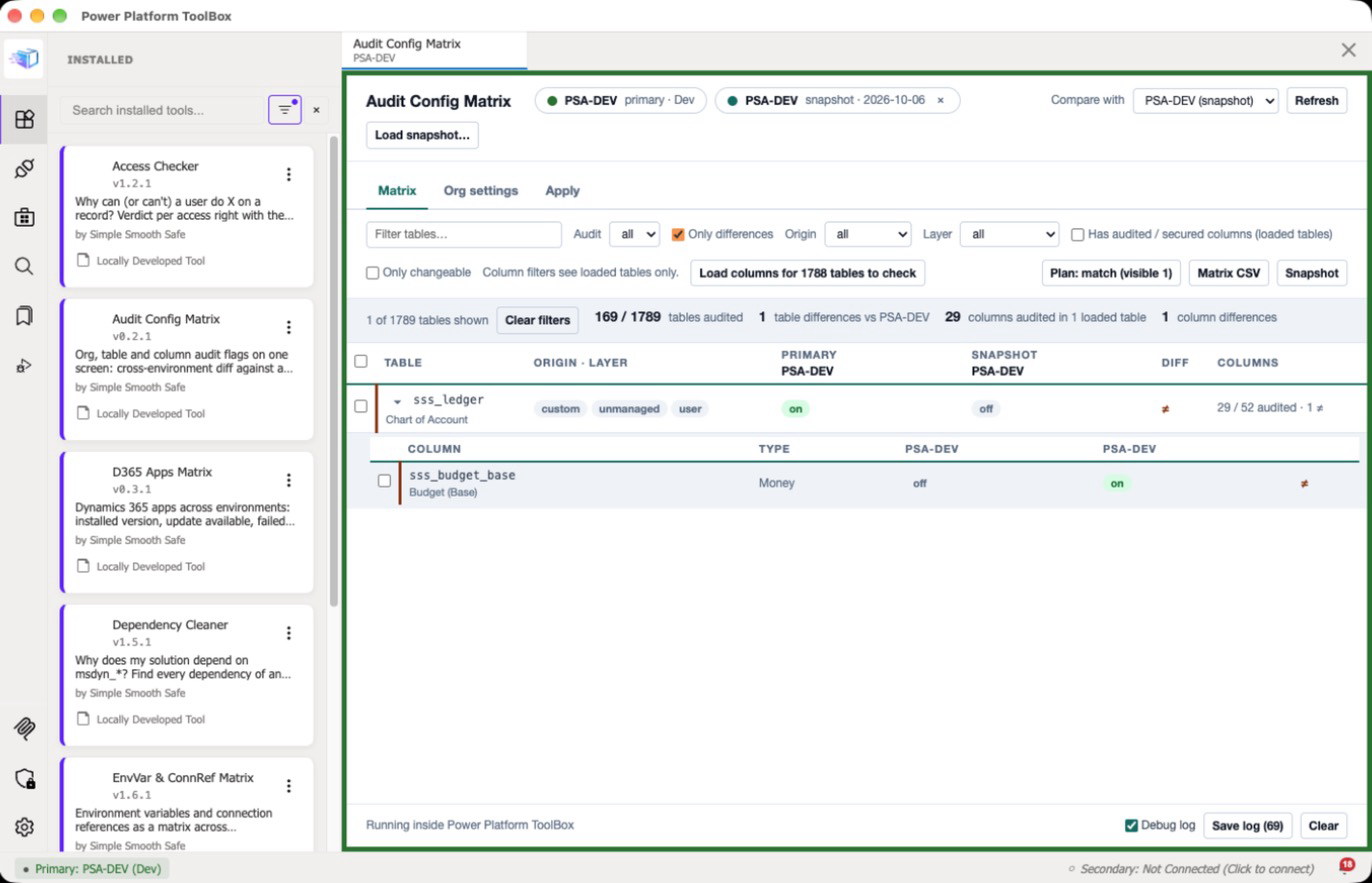Open the settings gear in the sidebar

24,827
